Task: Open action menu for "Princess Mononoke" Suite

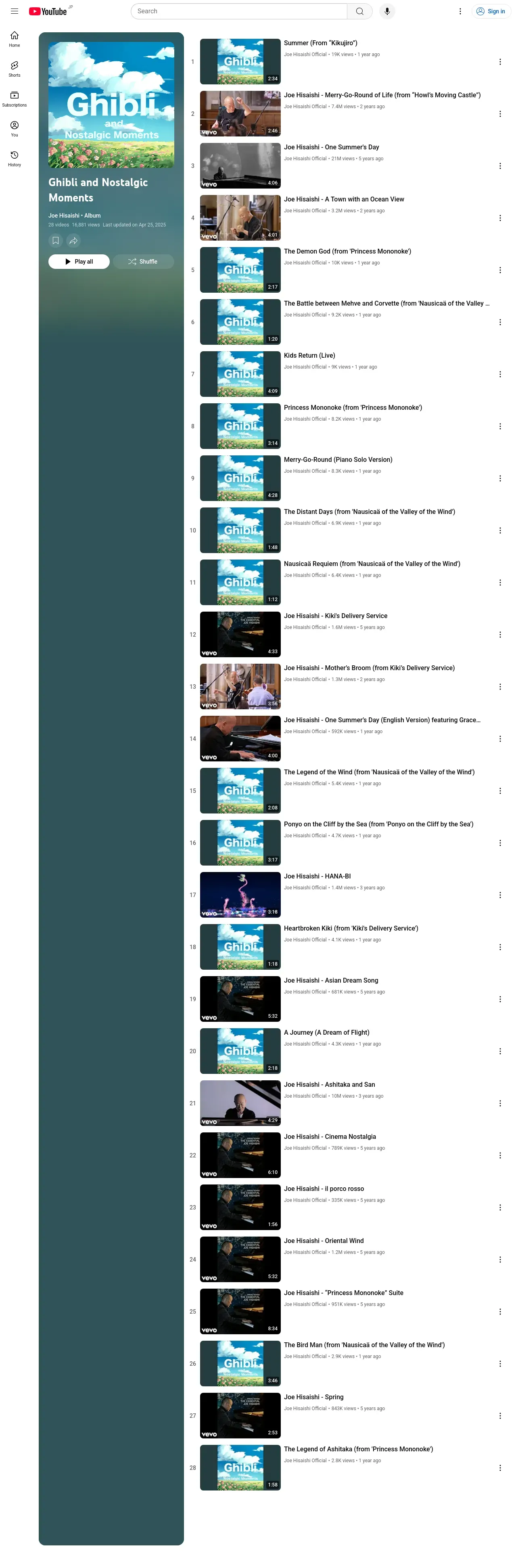Action: [500, 1311]
